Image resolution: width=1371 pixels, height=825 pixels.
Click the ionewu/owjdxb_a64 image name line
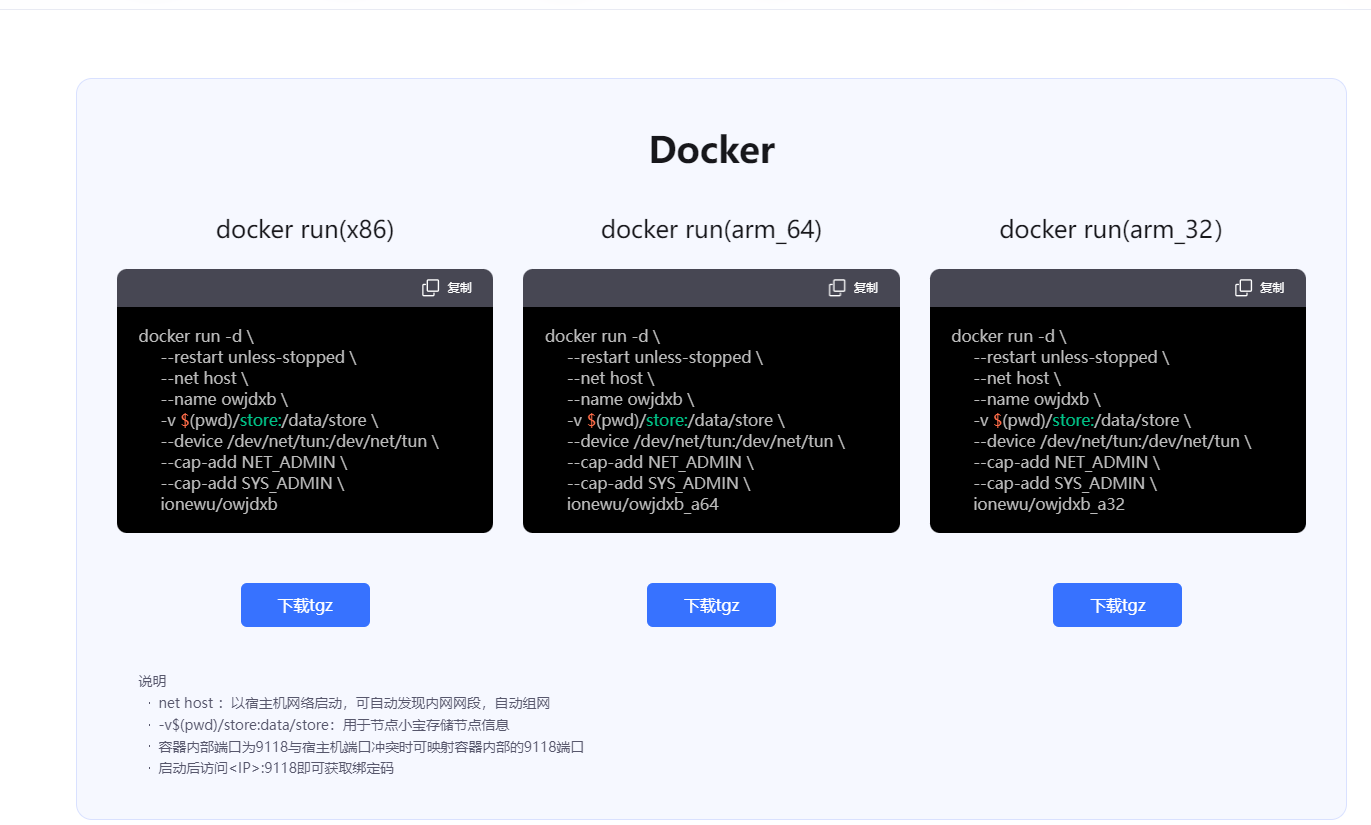click(642, 504)
